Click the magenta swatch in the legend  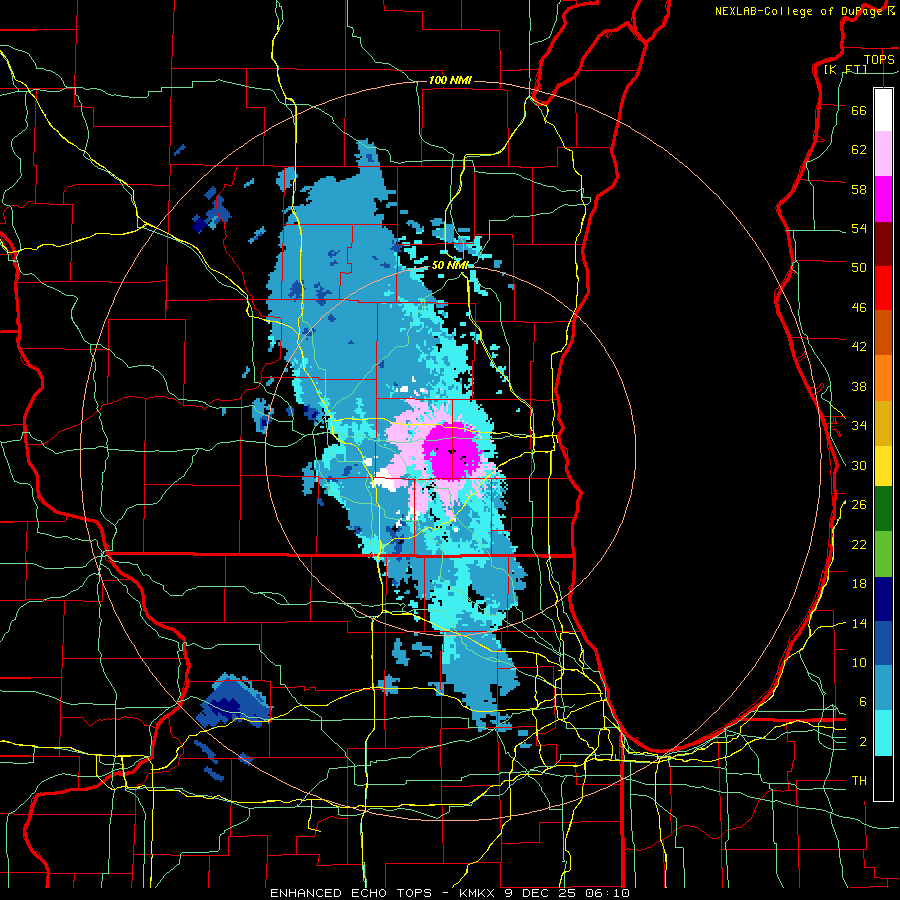tap(883, 199)
